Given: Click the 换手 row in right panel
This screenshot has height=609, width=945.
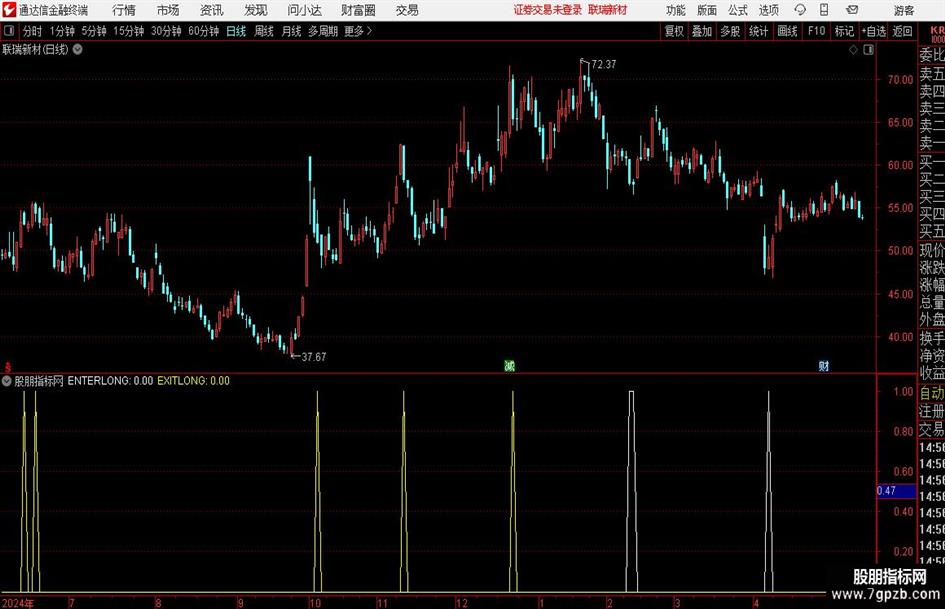Looking at the screenshot, I should point(932,338).
